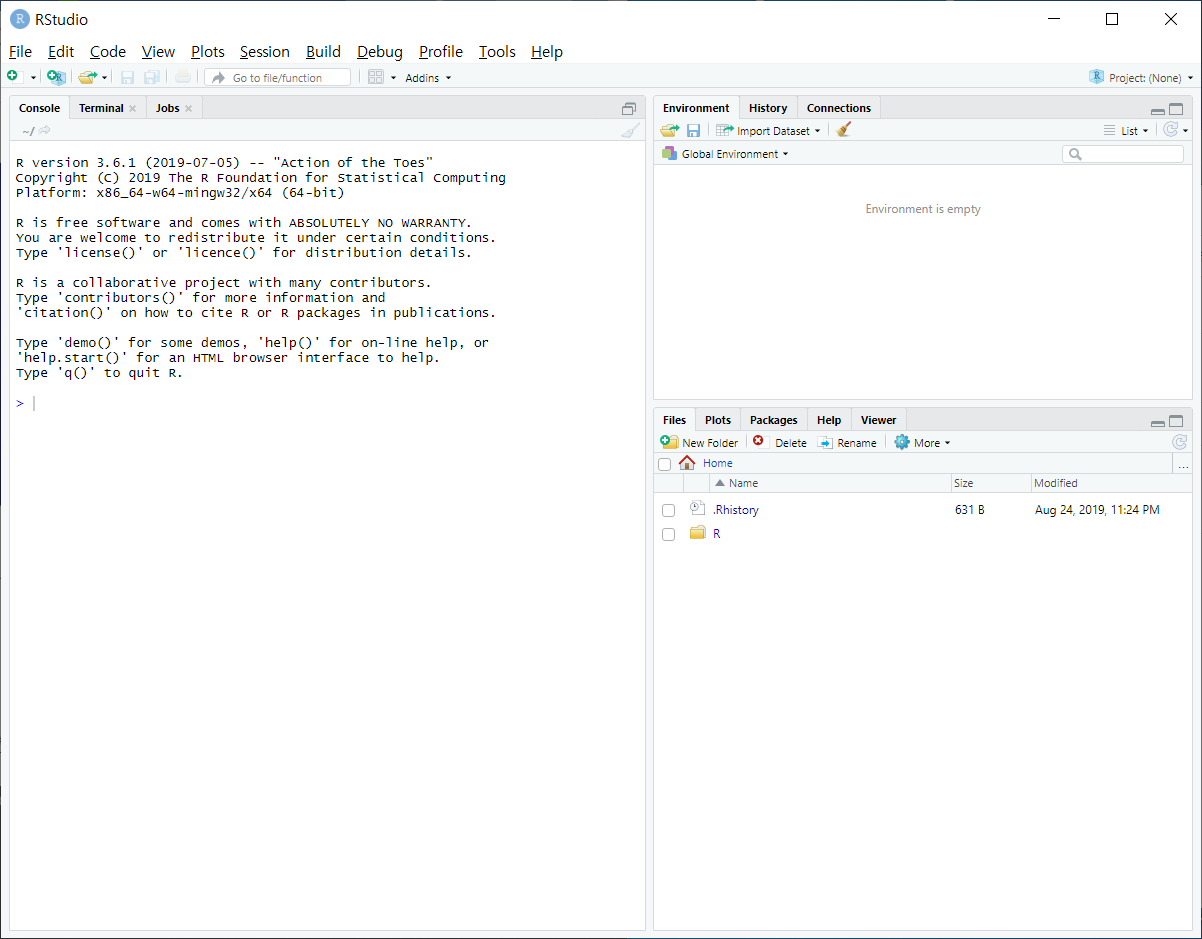Open the Debug menu
Screen dimensions: 1202x939
point(380,52)
